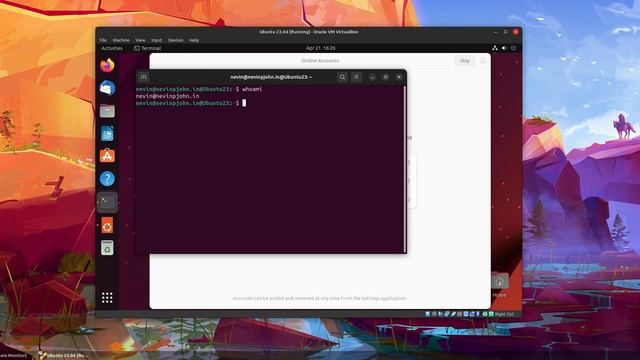
Task: Open the clock showing Apr 21 16:26
Action: pyautogui.click(x=320, y=48)
